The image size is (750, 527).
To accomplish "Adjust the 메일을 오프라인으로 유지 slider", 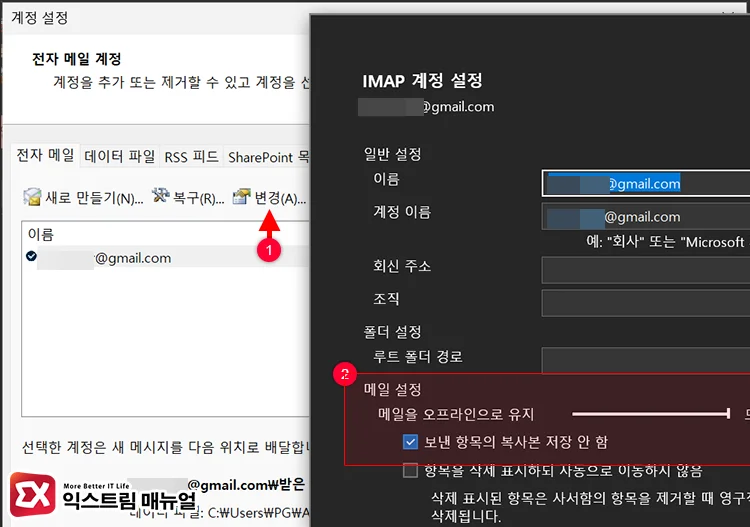I will tap(651, 414).
